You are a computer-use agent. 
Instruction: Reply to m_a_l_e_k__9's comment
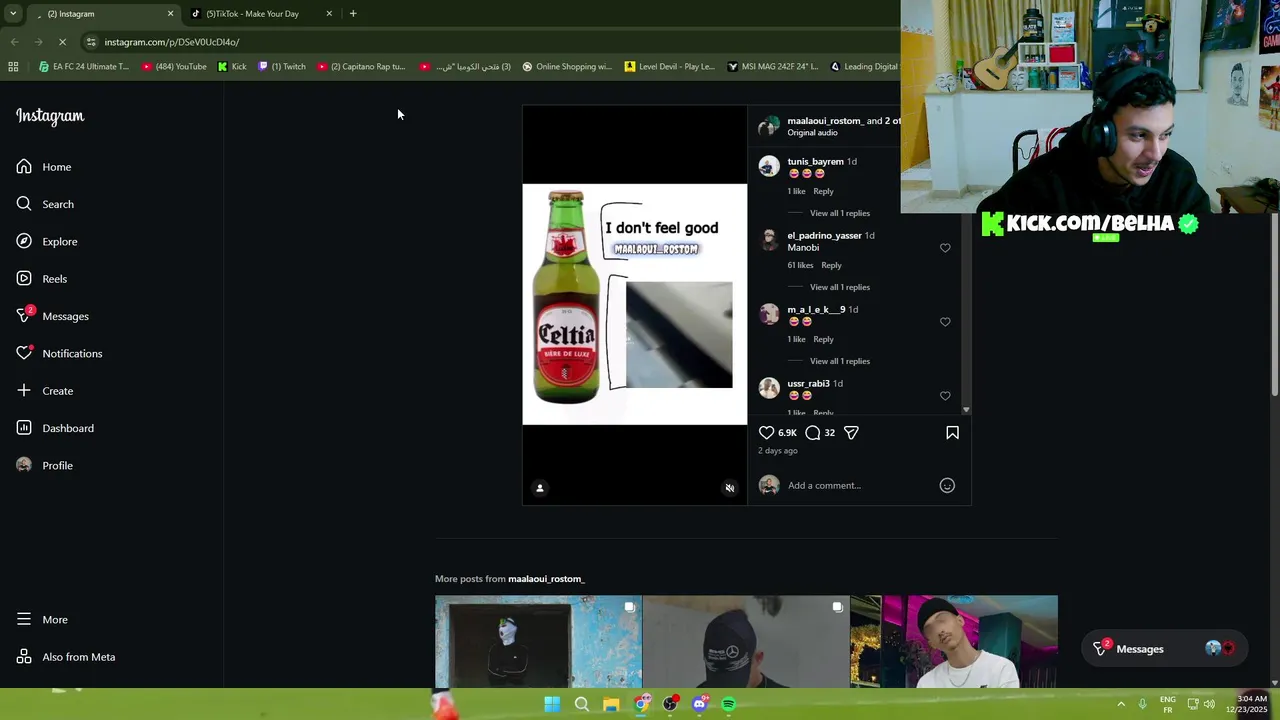pyautogui.click(x=823, y=339)
